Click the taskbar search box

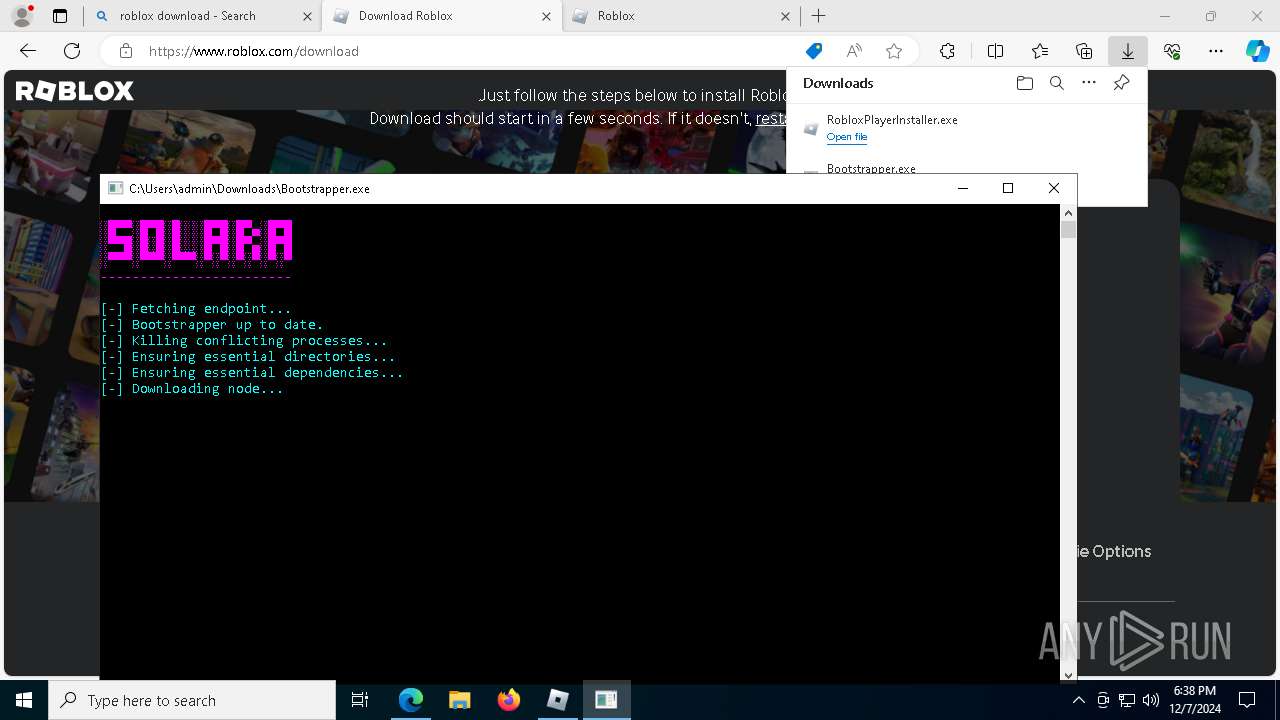pyautogui.click(x=192, y=700)
